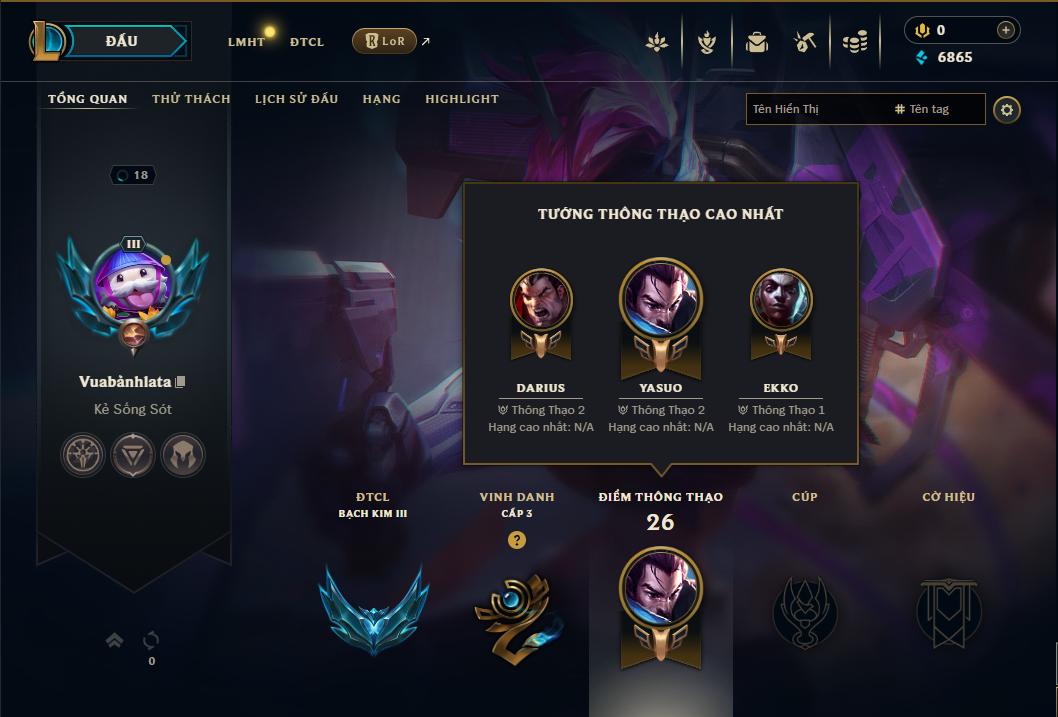Click the Champion Mastery icon in top bar
Screen dimensions: 1058x717
click(x=706, y=42)
